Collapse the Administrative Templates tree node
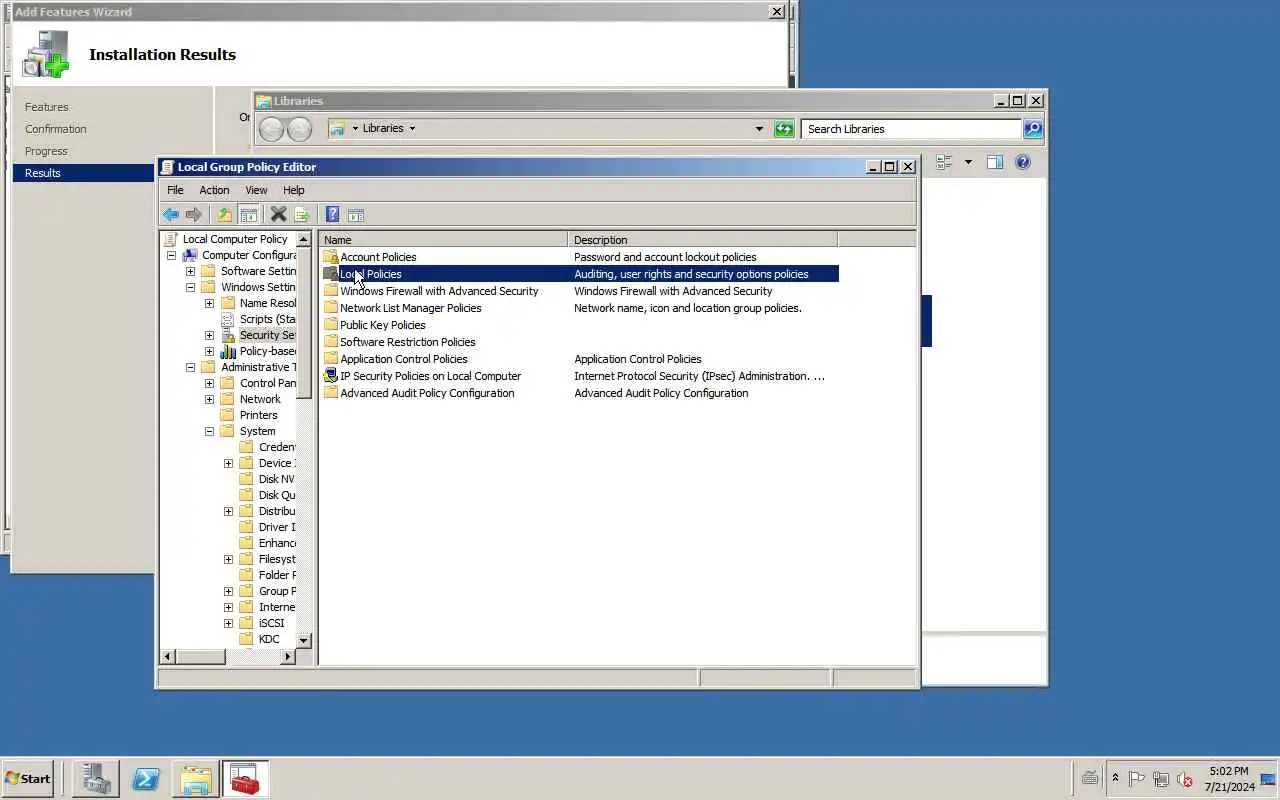The image size is (1280, 800). (x=191, y=367)
